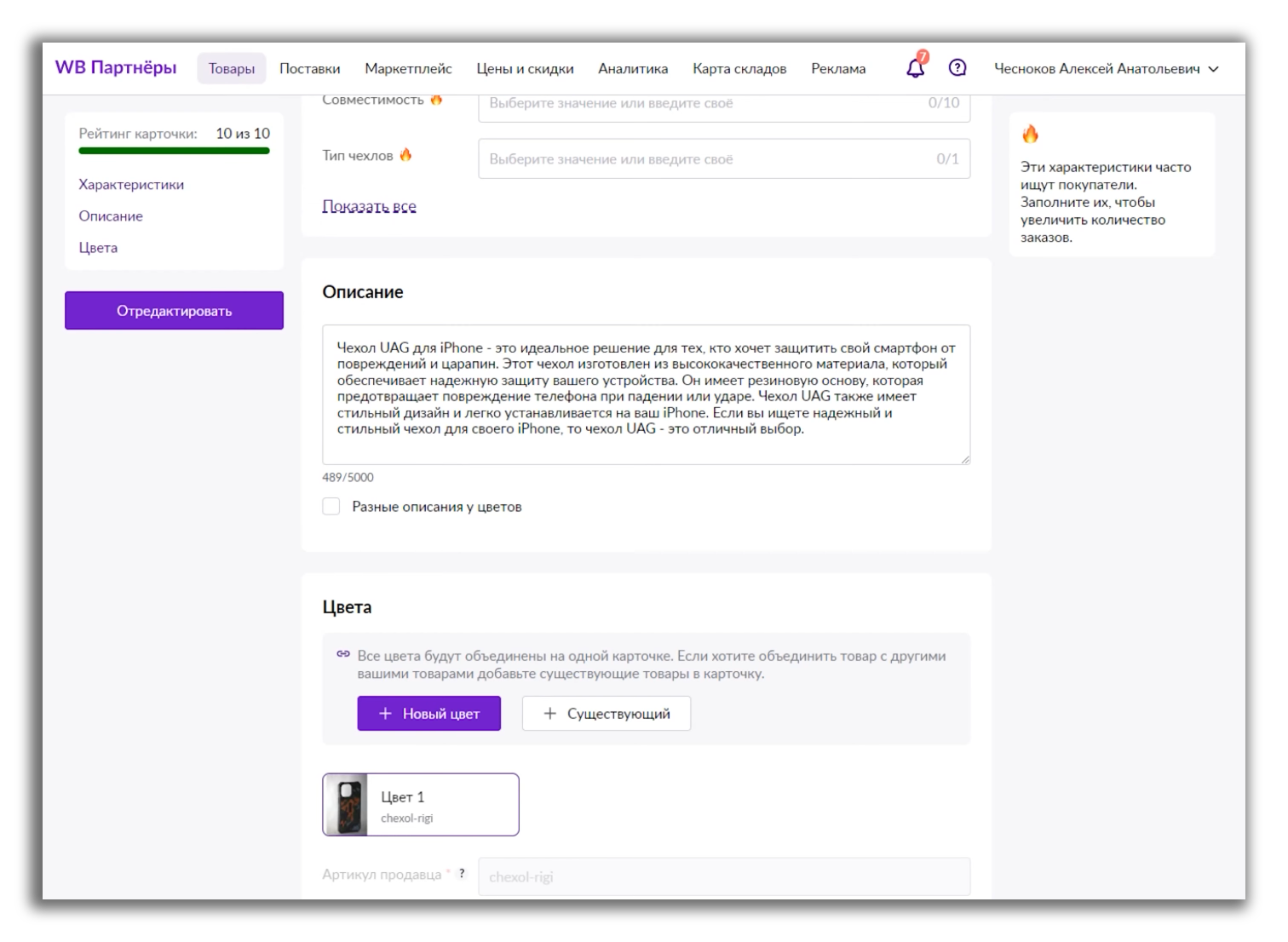Open the Реклама menu item

pos(838,68)
